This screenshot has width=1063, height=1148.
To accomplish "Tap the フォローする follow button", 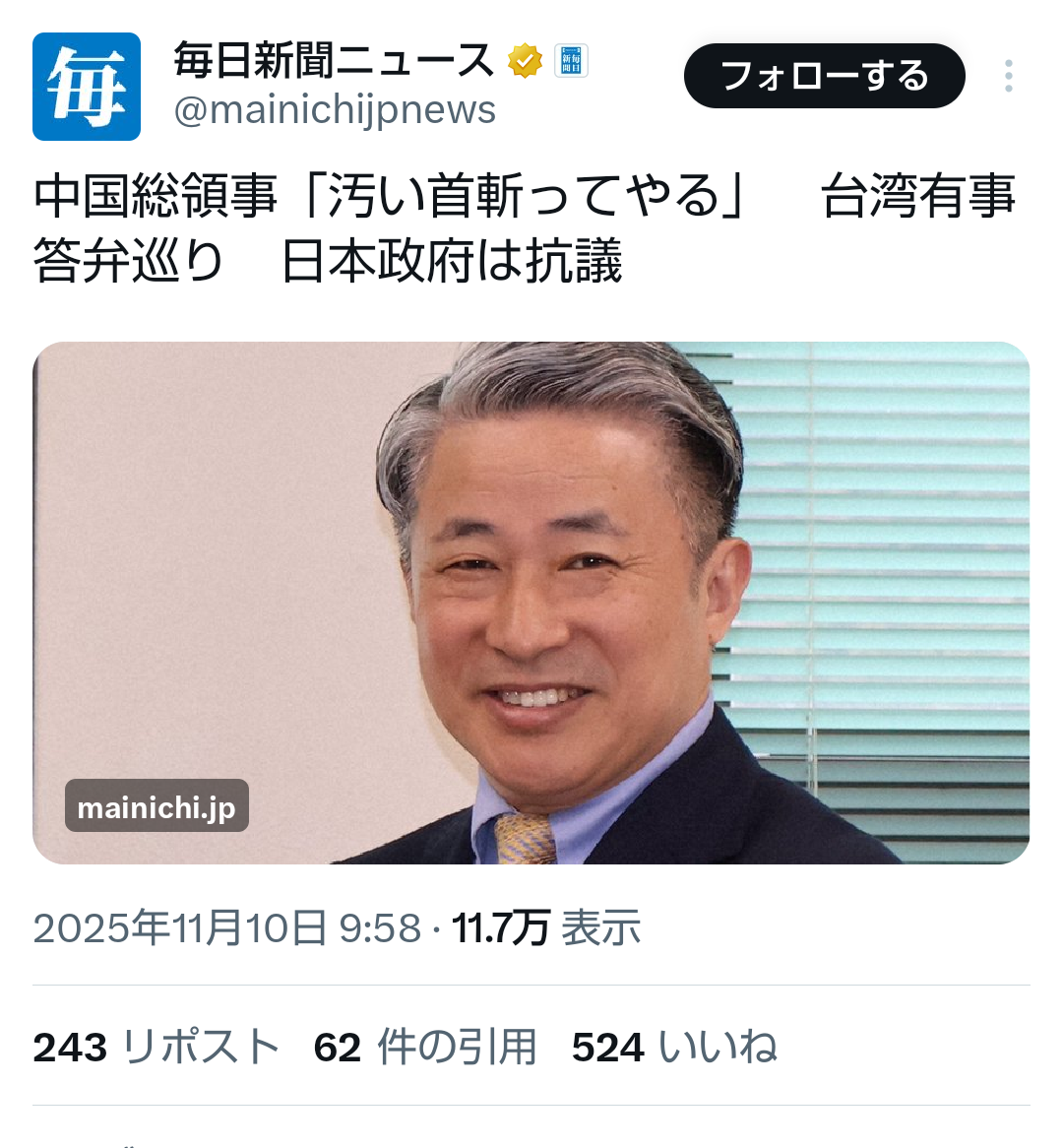I will pyautogui.click(x=825, y=76).
